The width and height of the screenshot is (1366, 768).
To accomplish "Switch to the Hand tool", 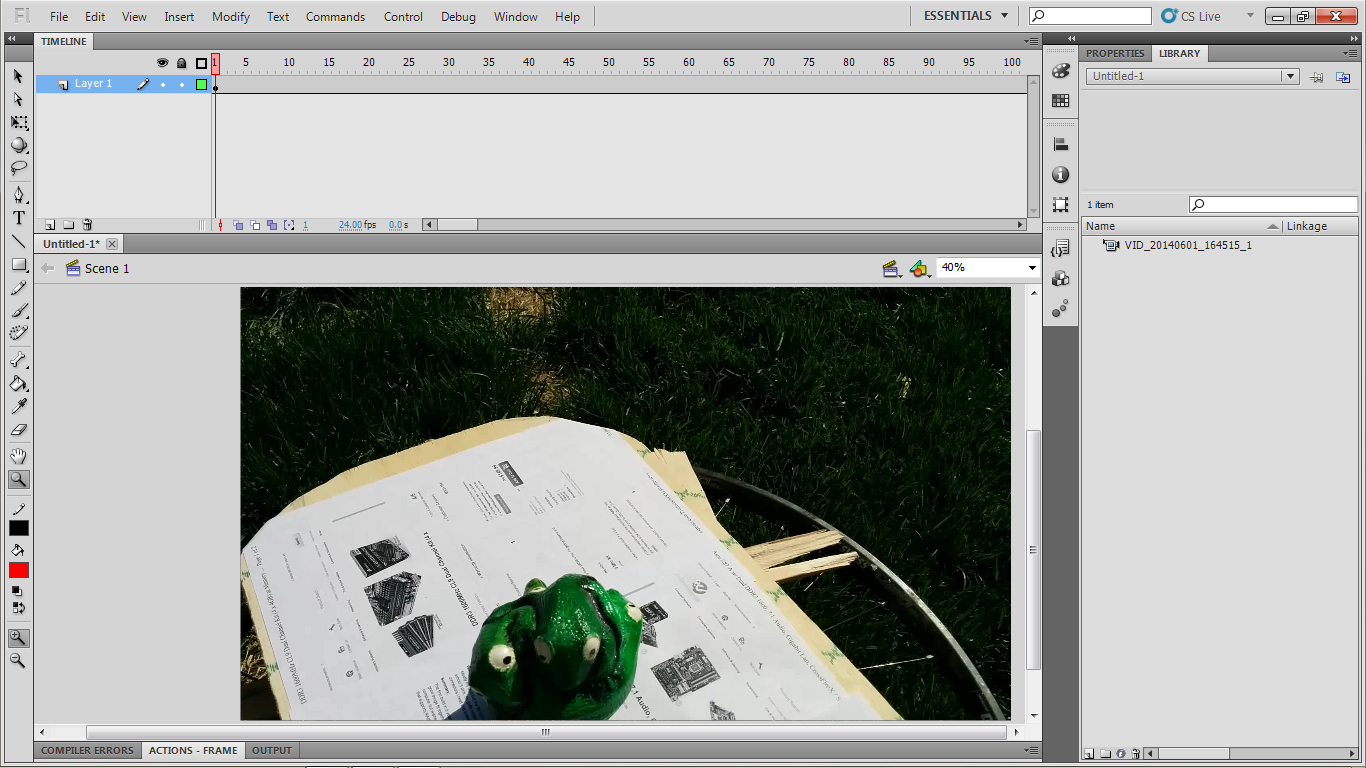I will (x=18, y=456).
